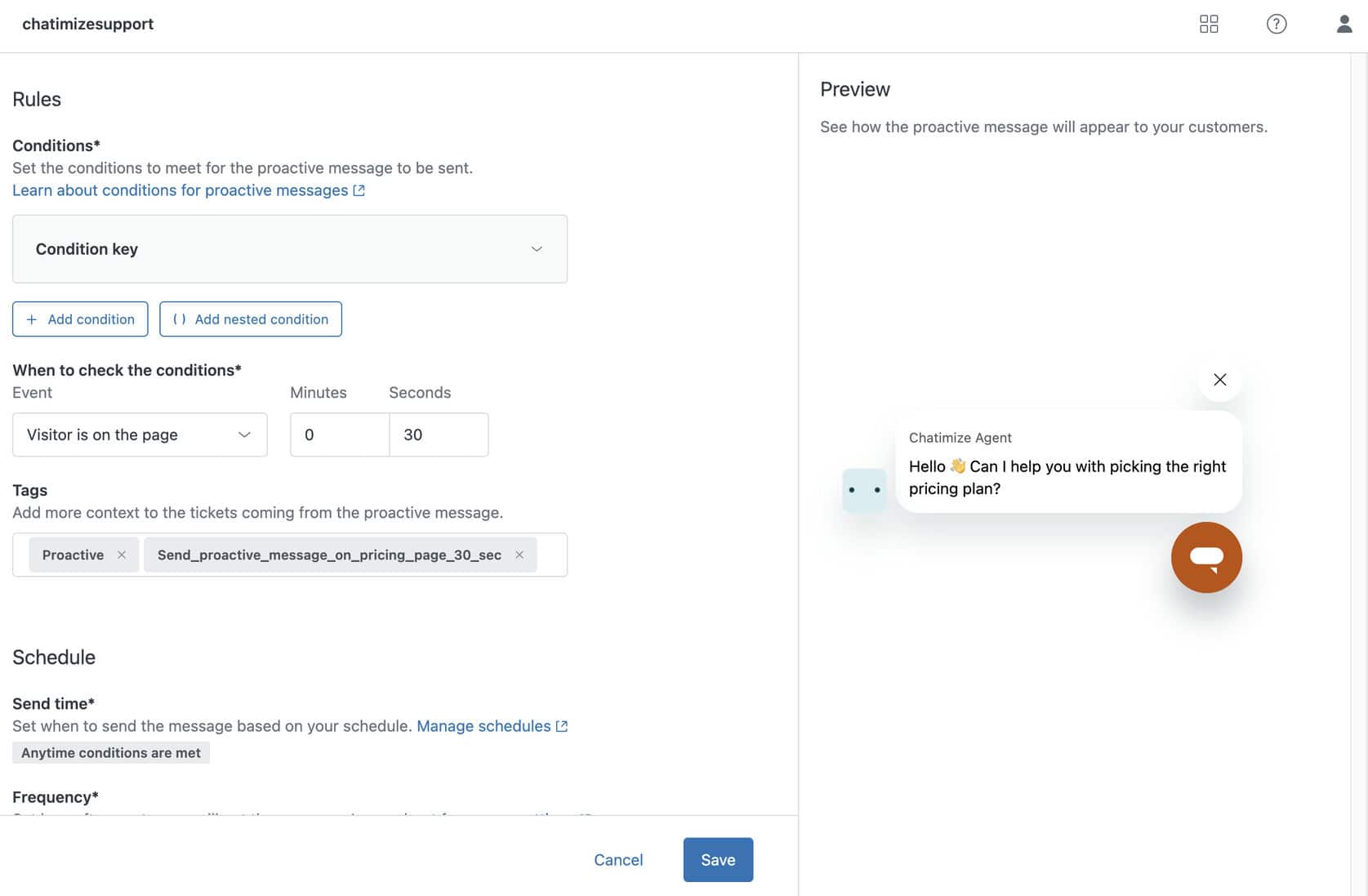Cancel editing the proactive message
Viewport: 1368px width, 896px height.
coord(618,859)
